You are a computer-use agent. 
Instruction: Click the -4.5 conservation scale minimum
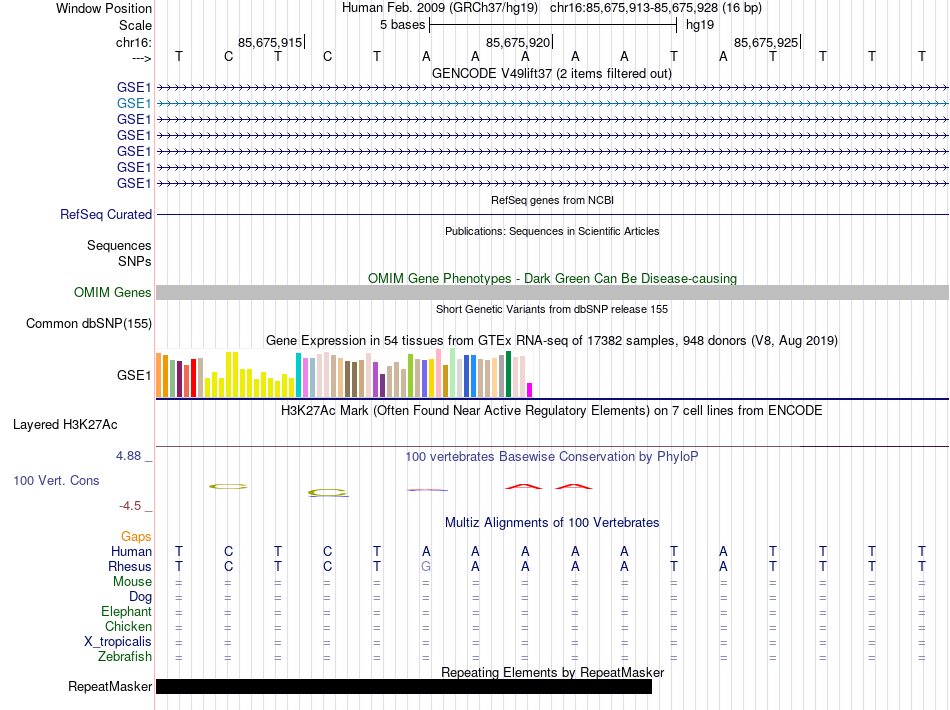tap(130, 506)
